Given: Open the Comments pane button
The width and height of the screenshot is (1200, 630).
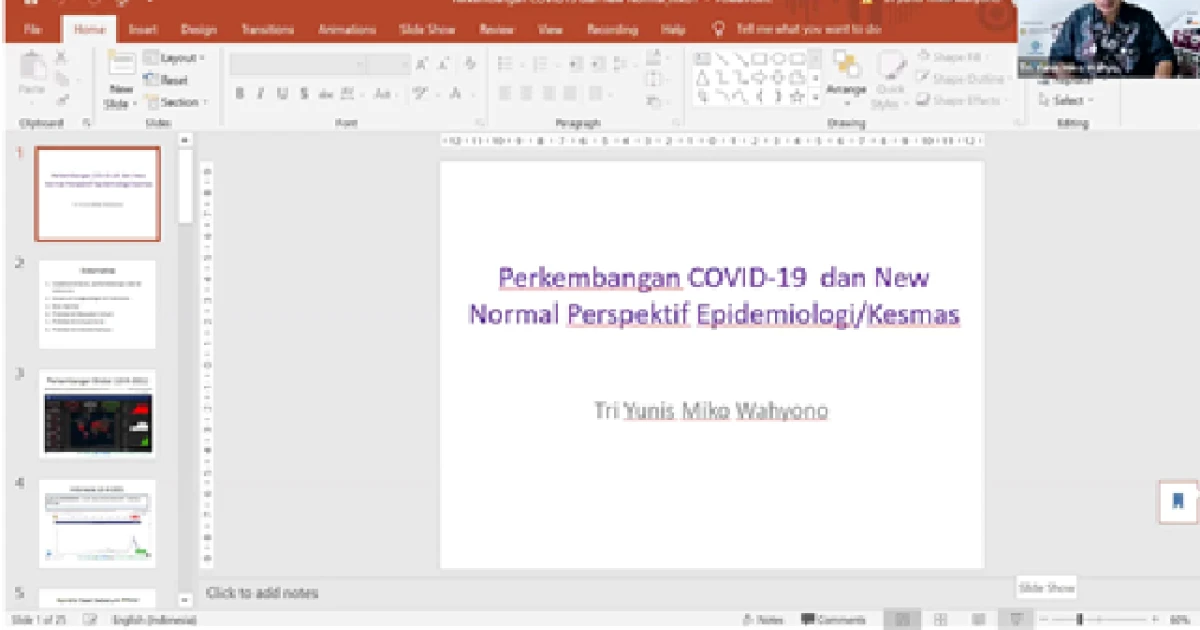Looking at the screenshot, I should [x=833, y=620].
